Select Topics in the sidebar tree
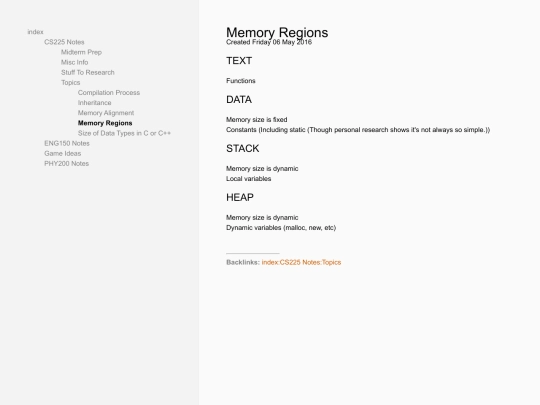 (x=71, y=83)
